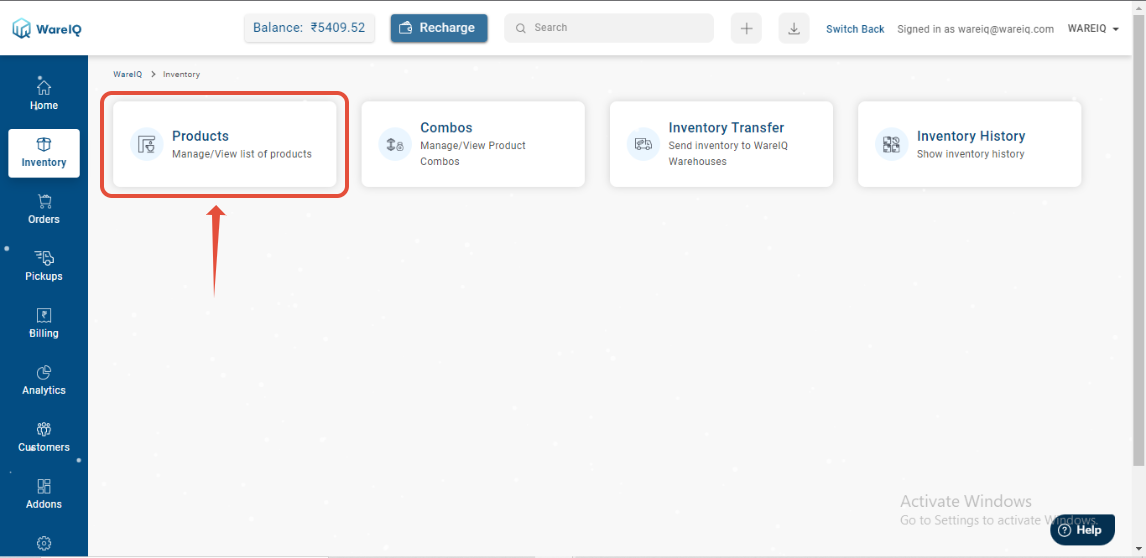
Task: Click the settings gear icon in sidebar
Action: tap(44, 543)
